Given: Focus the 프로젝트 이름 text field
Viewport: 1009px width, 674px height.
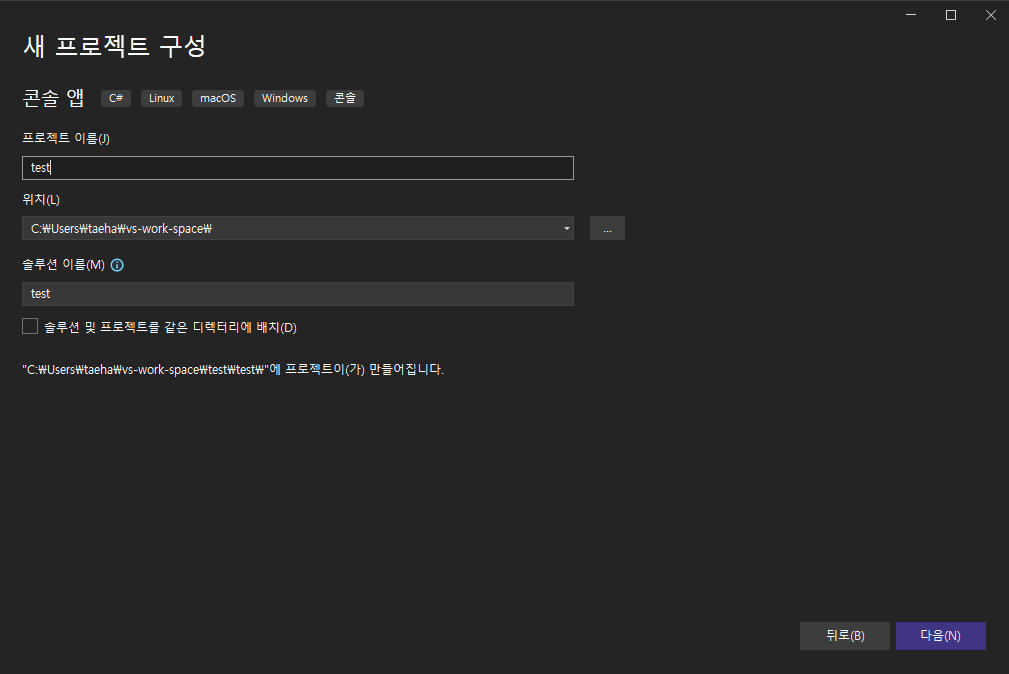Looking at the screenshot, I should click(x=297, y=168).
